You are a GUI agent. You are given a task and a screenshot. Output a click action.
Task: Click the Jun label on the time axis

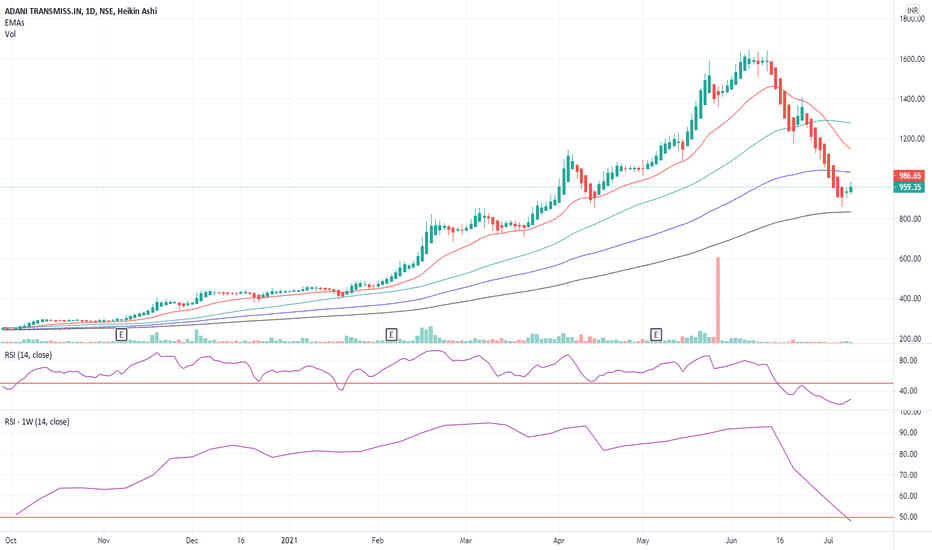click(731, 540)
